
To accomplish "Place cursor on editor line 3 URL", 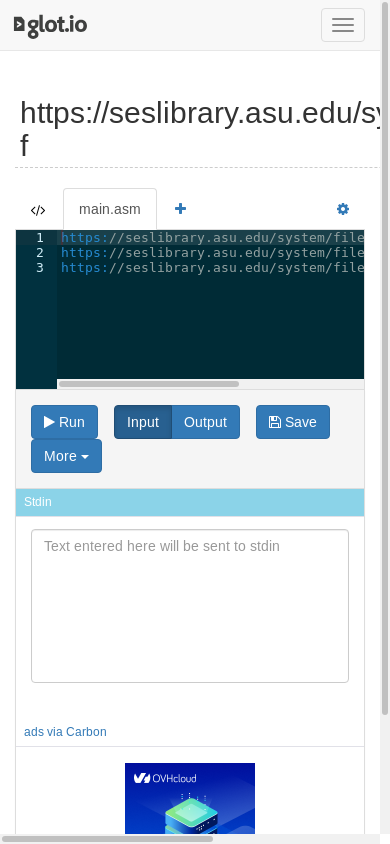I will (x=212, y=268).
